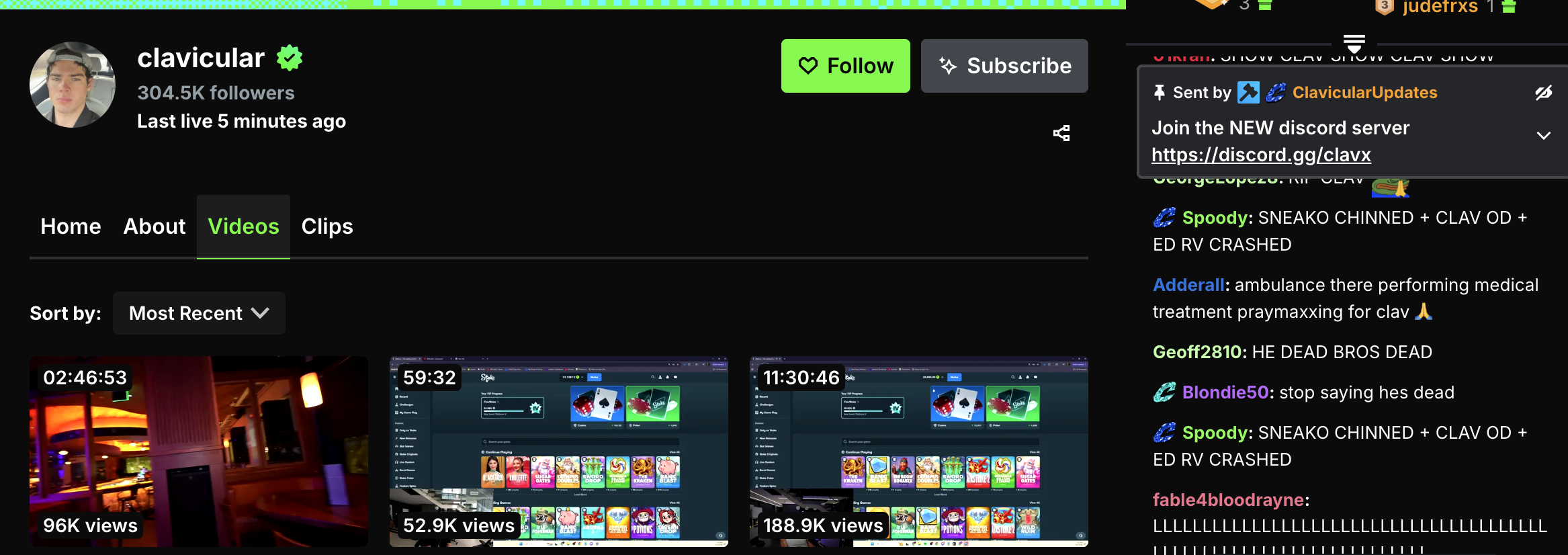Viewport: 1568px width, 555px height.
Task: Go to the Home tab
Action: click(x=71, y=226)
